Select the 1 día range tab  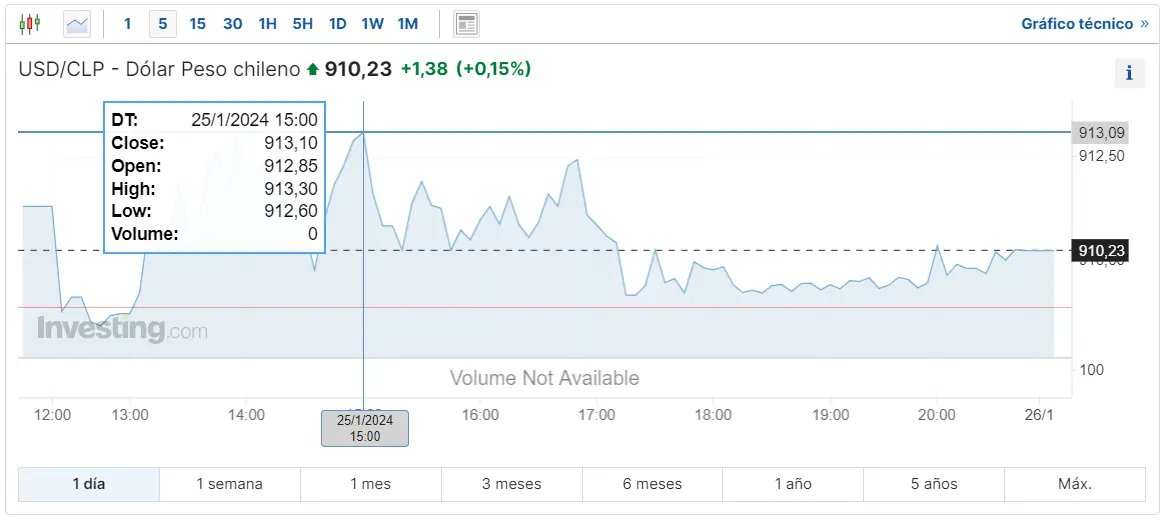point(89,484)
